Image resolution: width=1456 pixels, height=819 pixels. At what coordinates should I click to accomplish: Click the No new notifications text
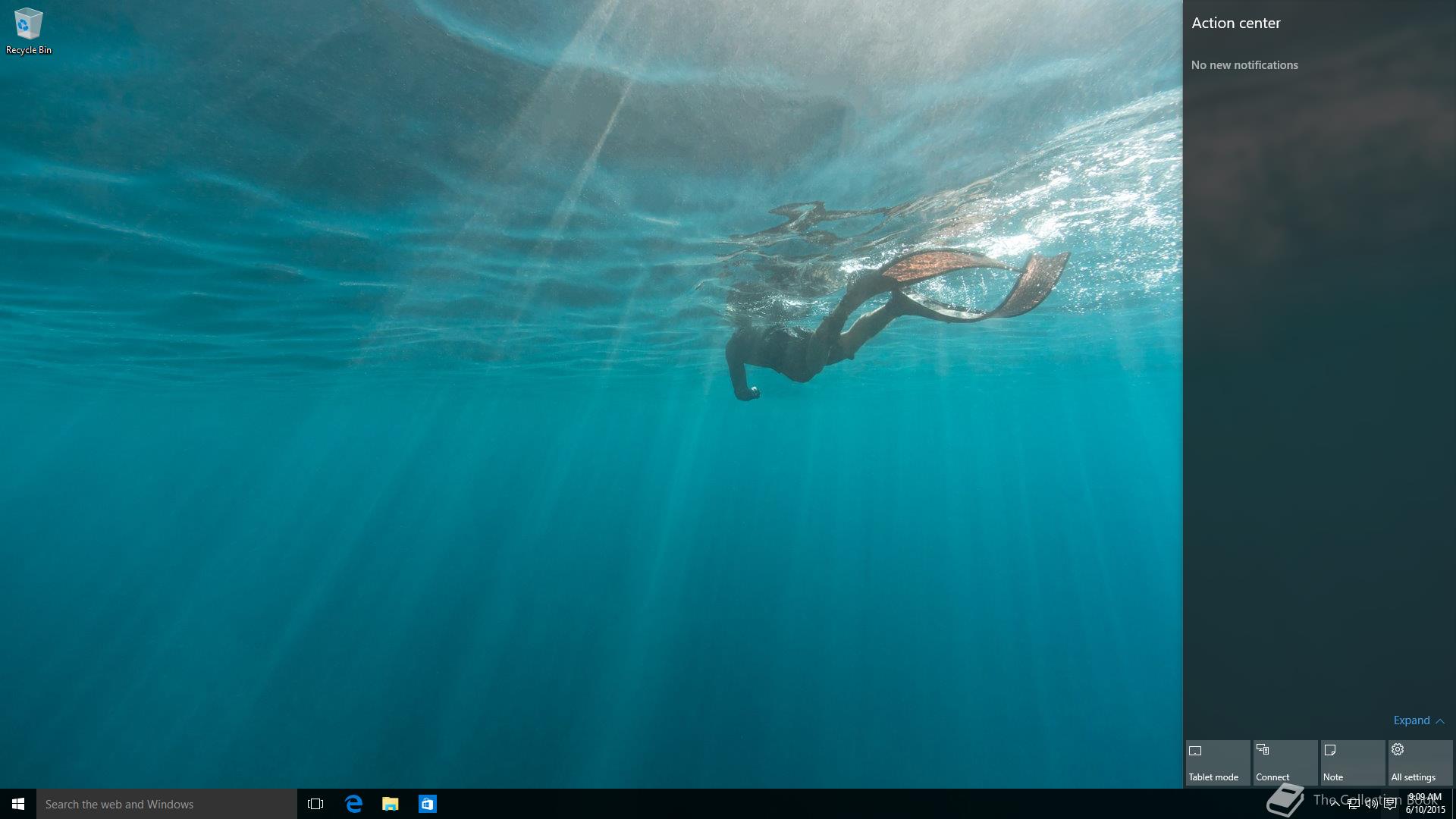(x=1244, y=65)
